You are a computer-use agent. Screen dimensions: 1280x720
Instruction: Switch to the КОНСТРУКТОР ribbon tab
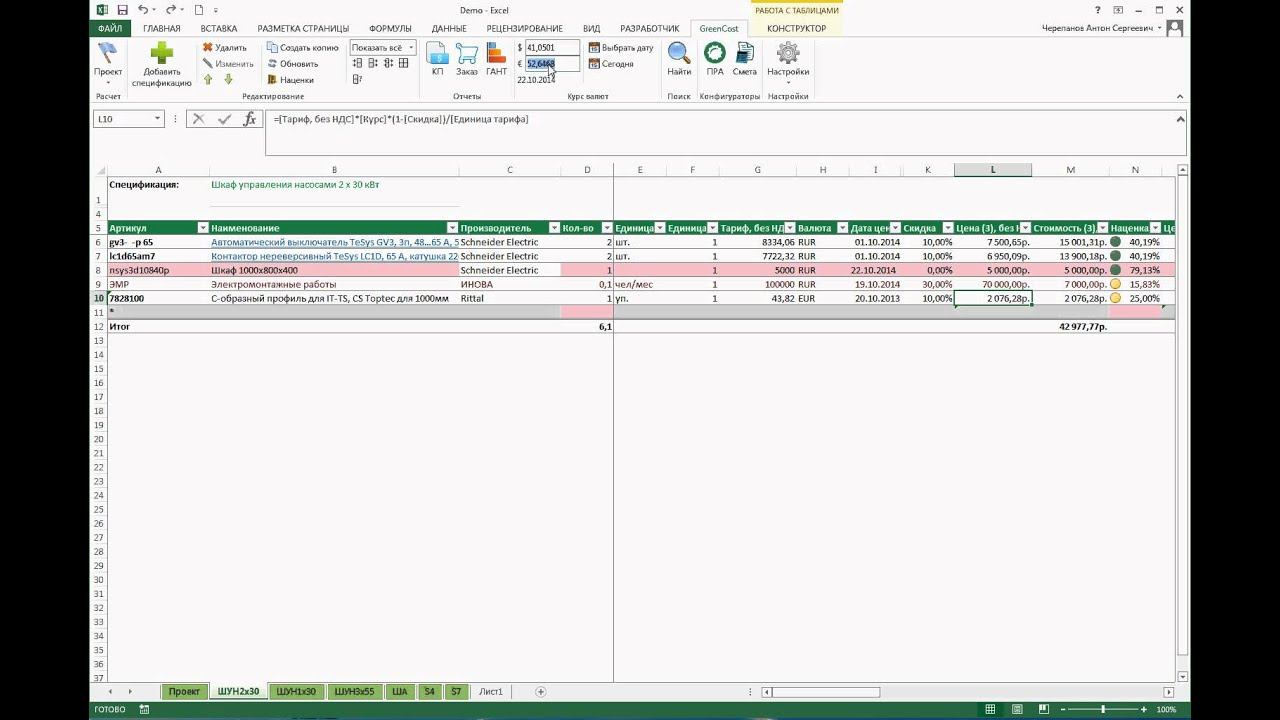tap(796, 29)
